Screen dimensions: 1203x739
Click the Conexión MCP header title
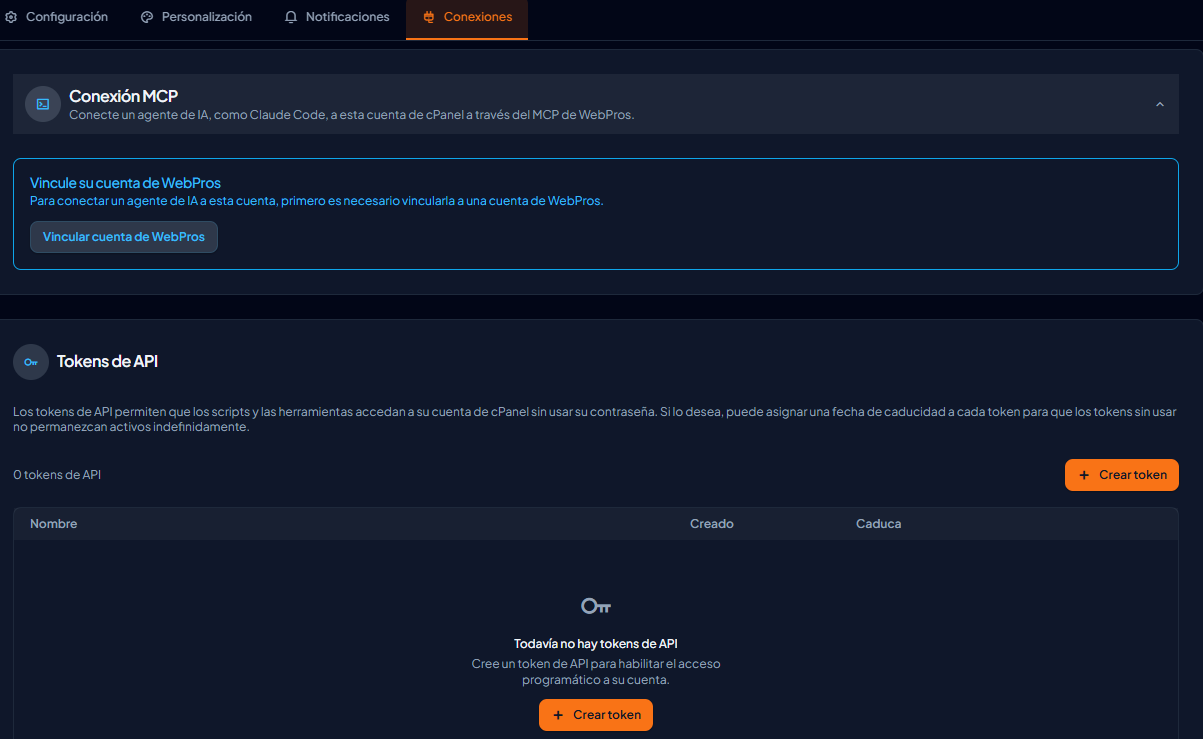click(x=123, y=96)
